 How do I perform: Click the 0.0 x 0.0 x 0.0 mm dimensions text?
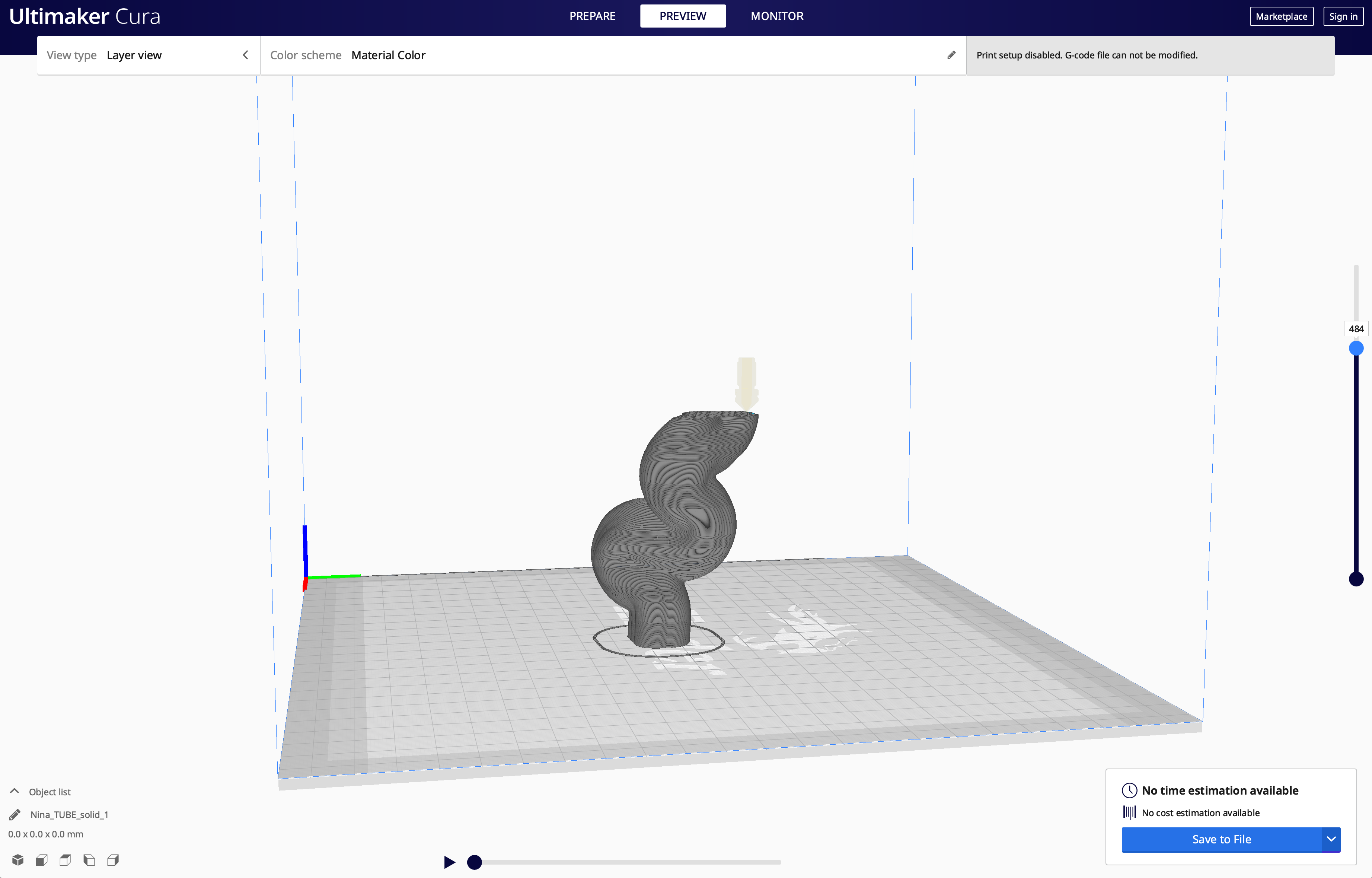[45, 834]
